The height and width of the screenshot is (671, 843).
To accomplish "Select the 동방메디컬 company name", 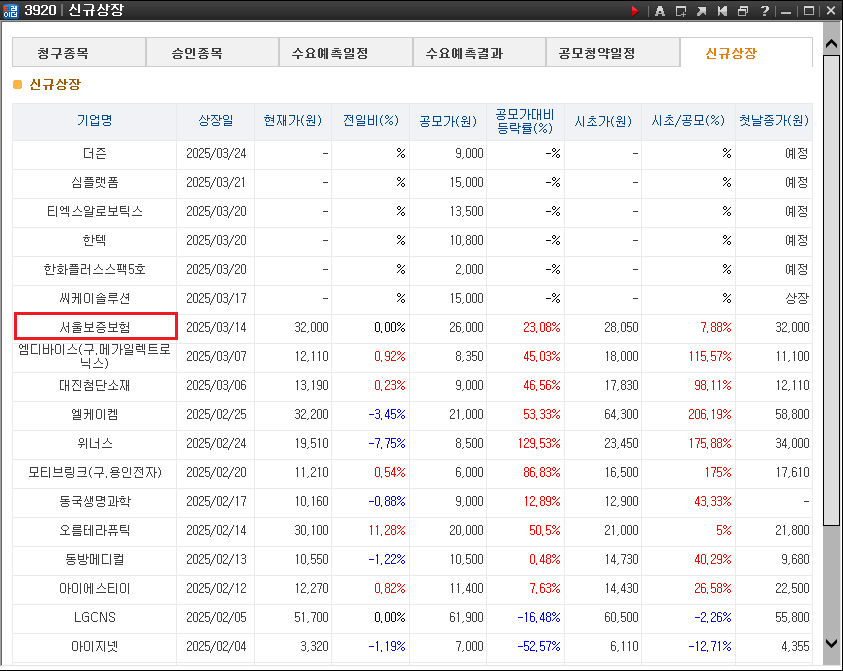I will pos(95,560).
